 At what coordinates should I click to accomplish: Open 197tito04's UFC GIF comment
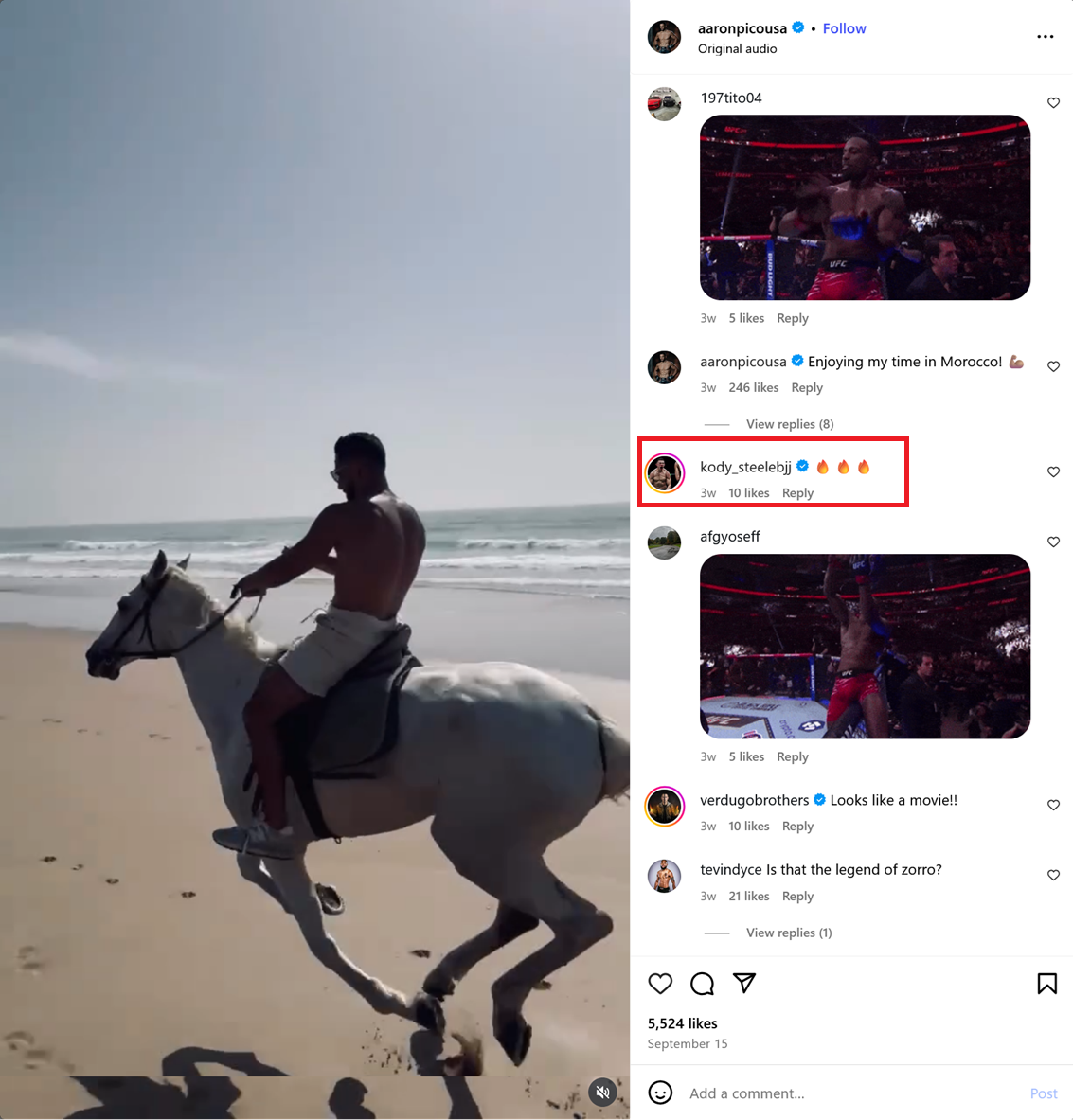(865, 207)
